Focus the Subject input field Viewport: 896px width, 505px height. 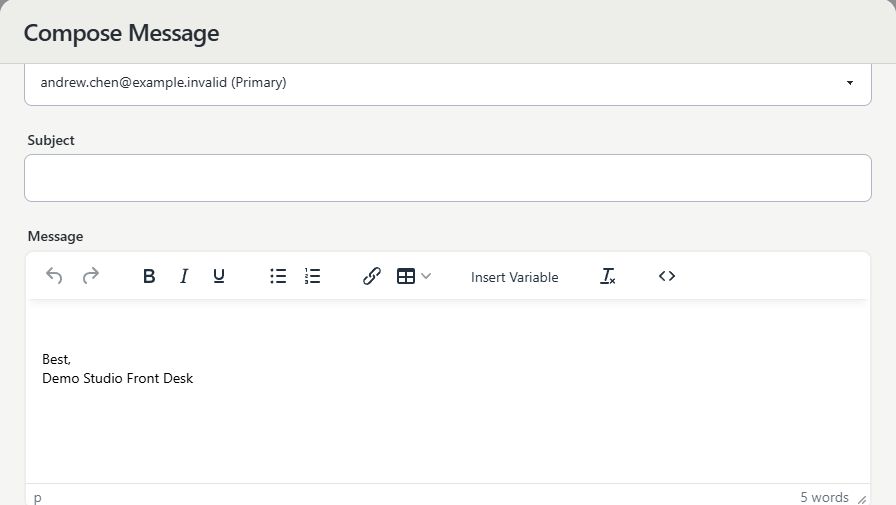[x=448, y=178]
